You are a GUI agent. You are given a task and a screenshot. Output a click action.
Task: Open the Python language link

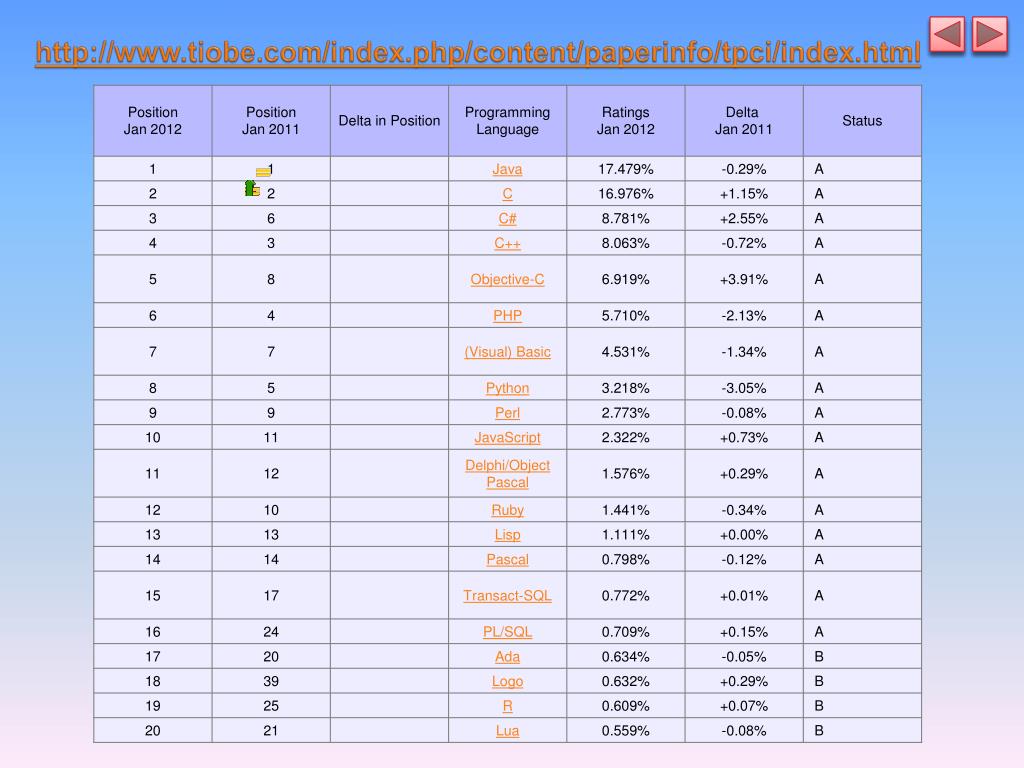click(507, 389)
